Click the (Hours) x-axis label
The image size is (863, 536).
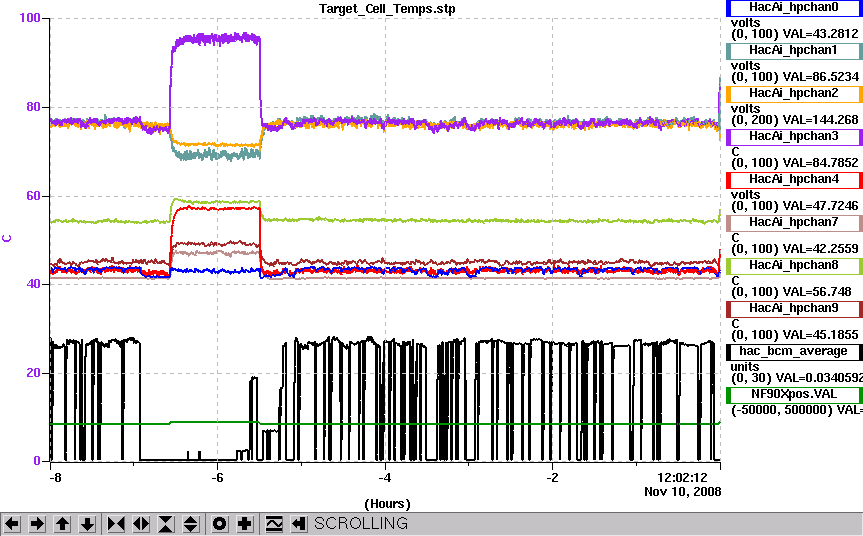[387, 504]
